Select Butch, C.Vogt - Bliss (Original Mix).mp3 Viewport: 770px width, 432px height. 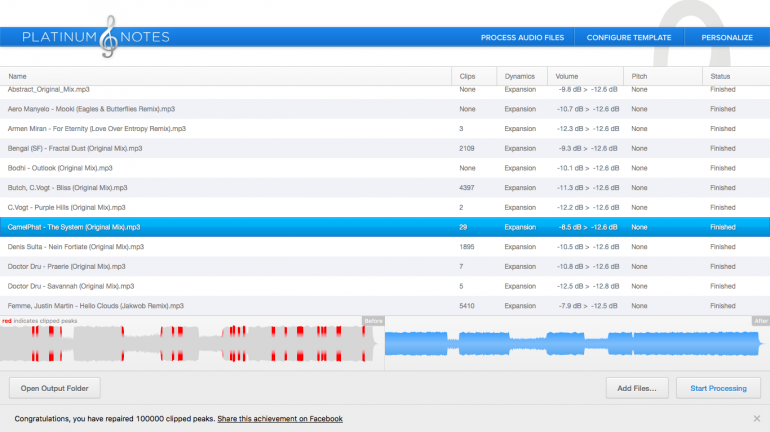point(385,188)
